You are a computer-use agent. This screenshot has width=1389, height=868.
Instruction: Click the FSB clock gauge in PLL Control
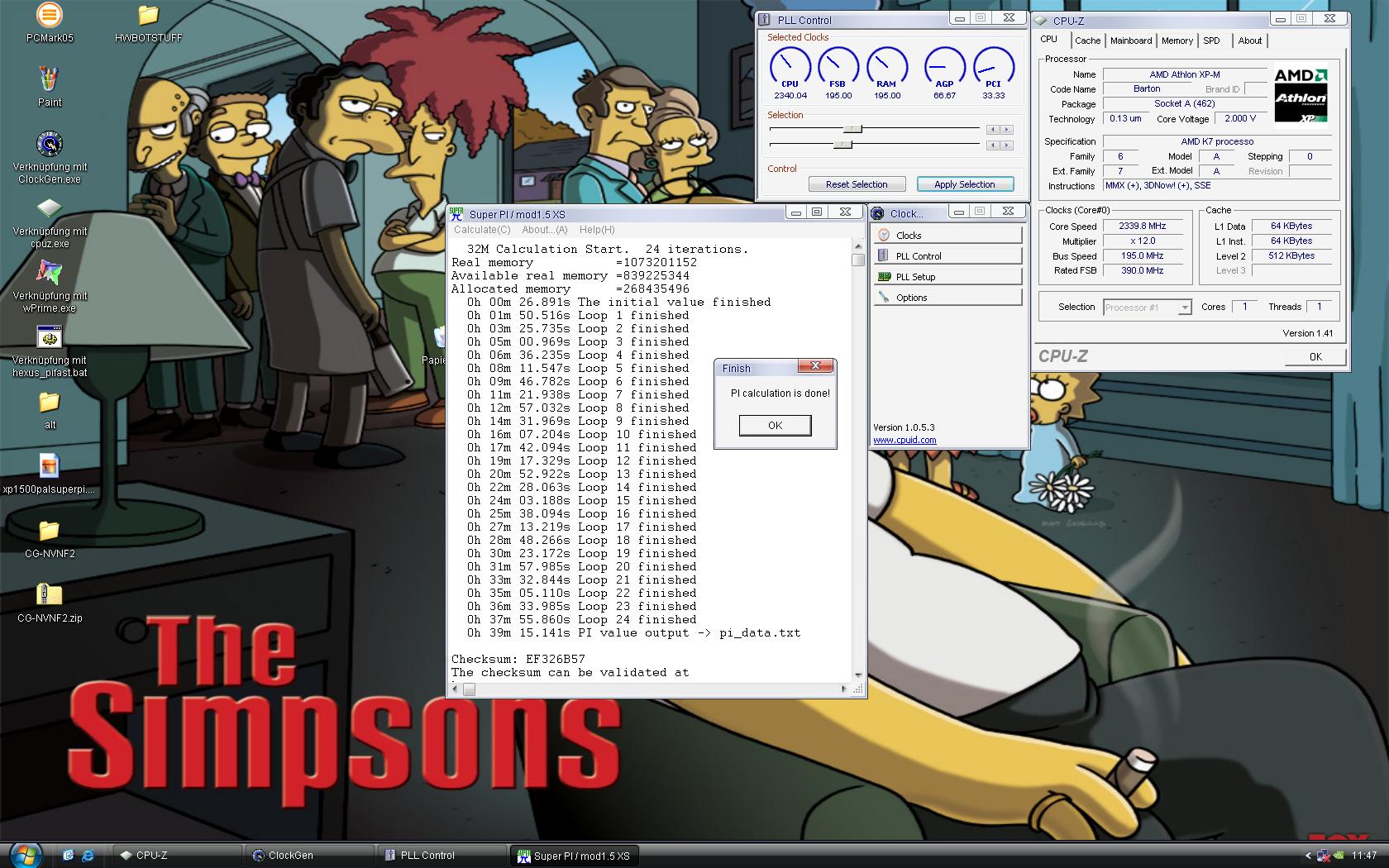[x=838, y=68]
